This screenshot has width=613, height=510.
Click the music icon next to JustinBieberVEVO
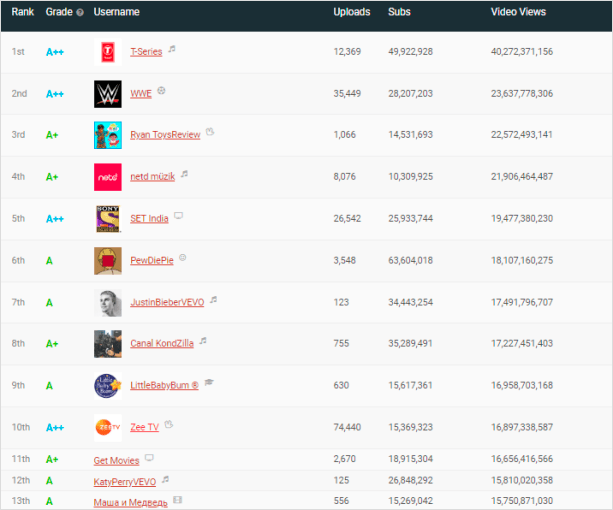213,299
